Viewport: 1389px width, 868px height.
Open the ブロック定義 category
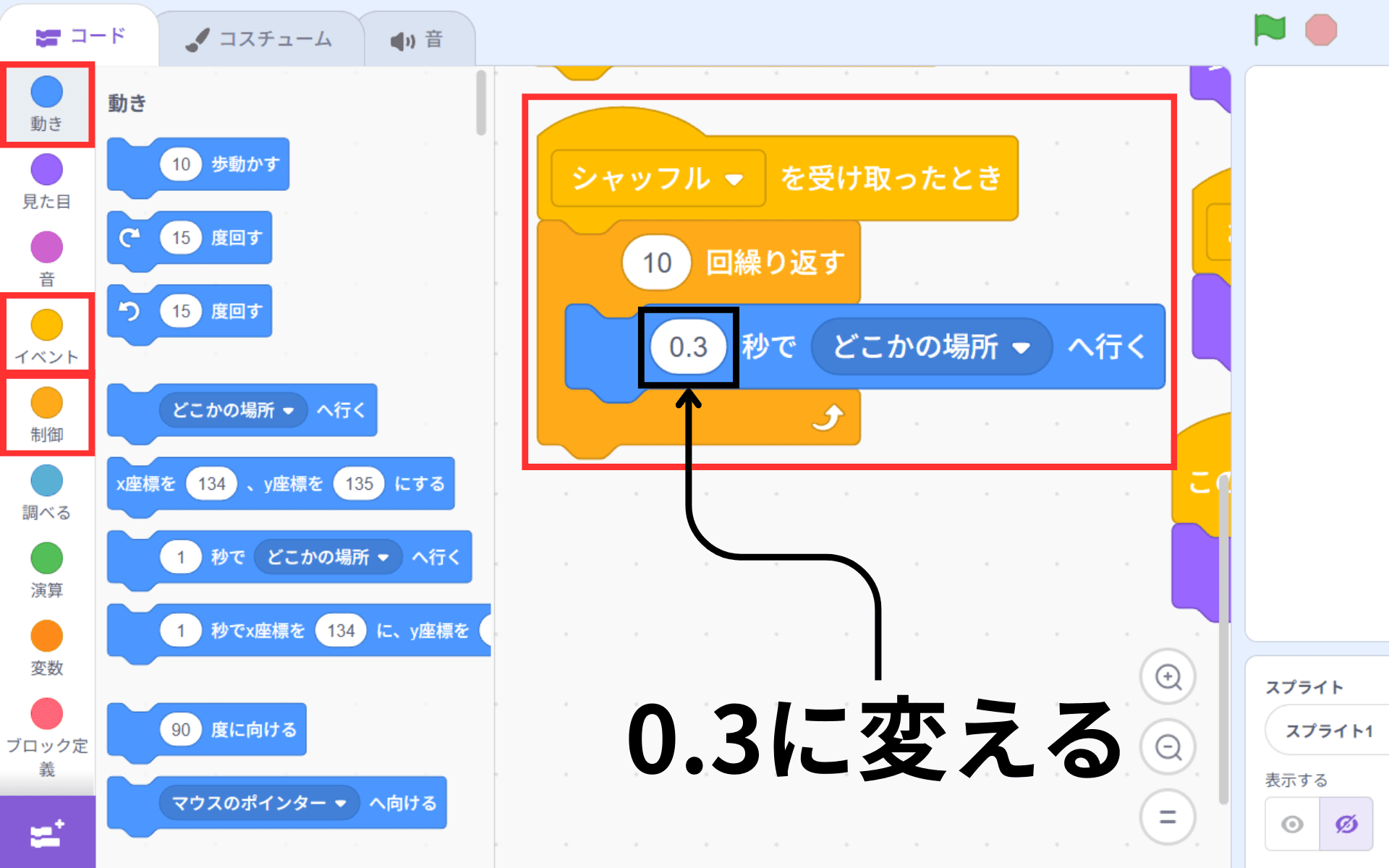46,725
